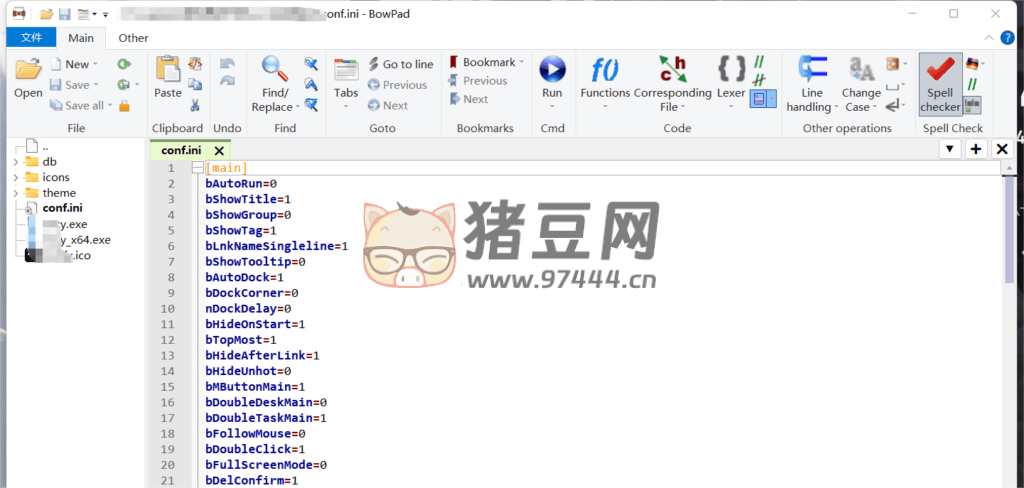Expand the db folder in file tree
The image size is (1024, 488).
(15, 162)
